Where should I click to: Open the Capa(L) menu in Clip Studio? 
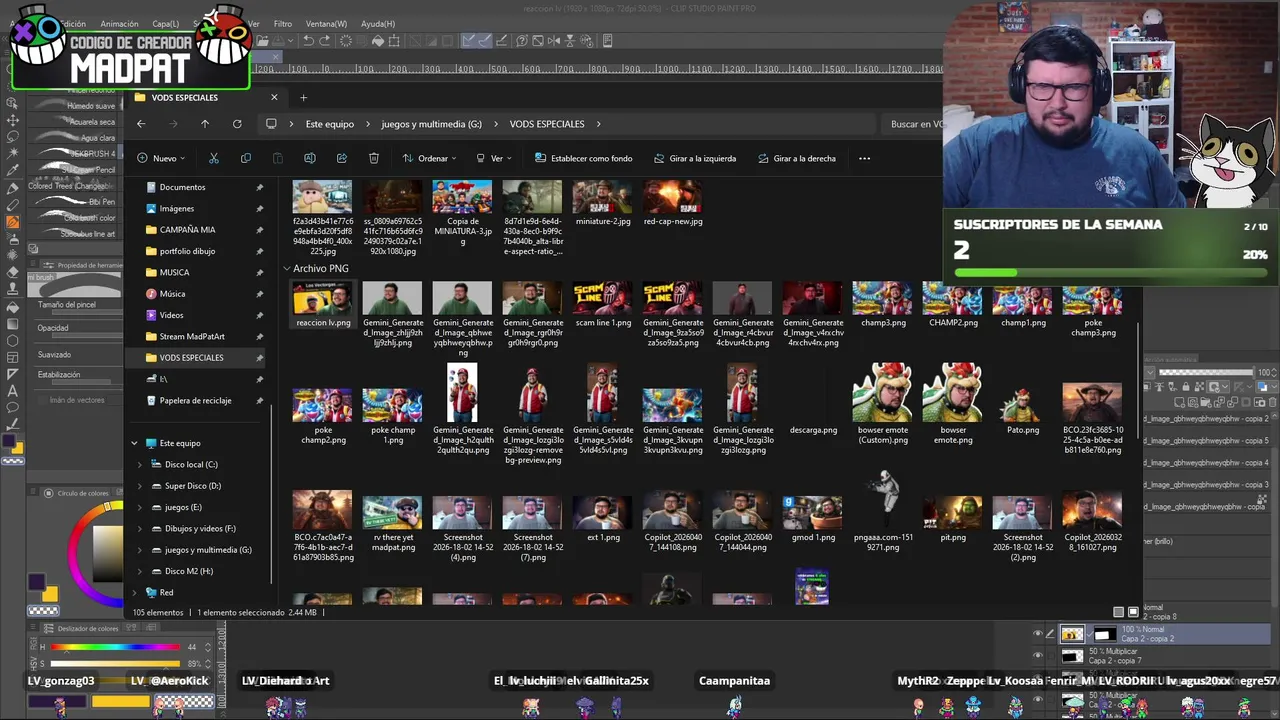(166, 24)
